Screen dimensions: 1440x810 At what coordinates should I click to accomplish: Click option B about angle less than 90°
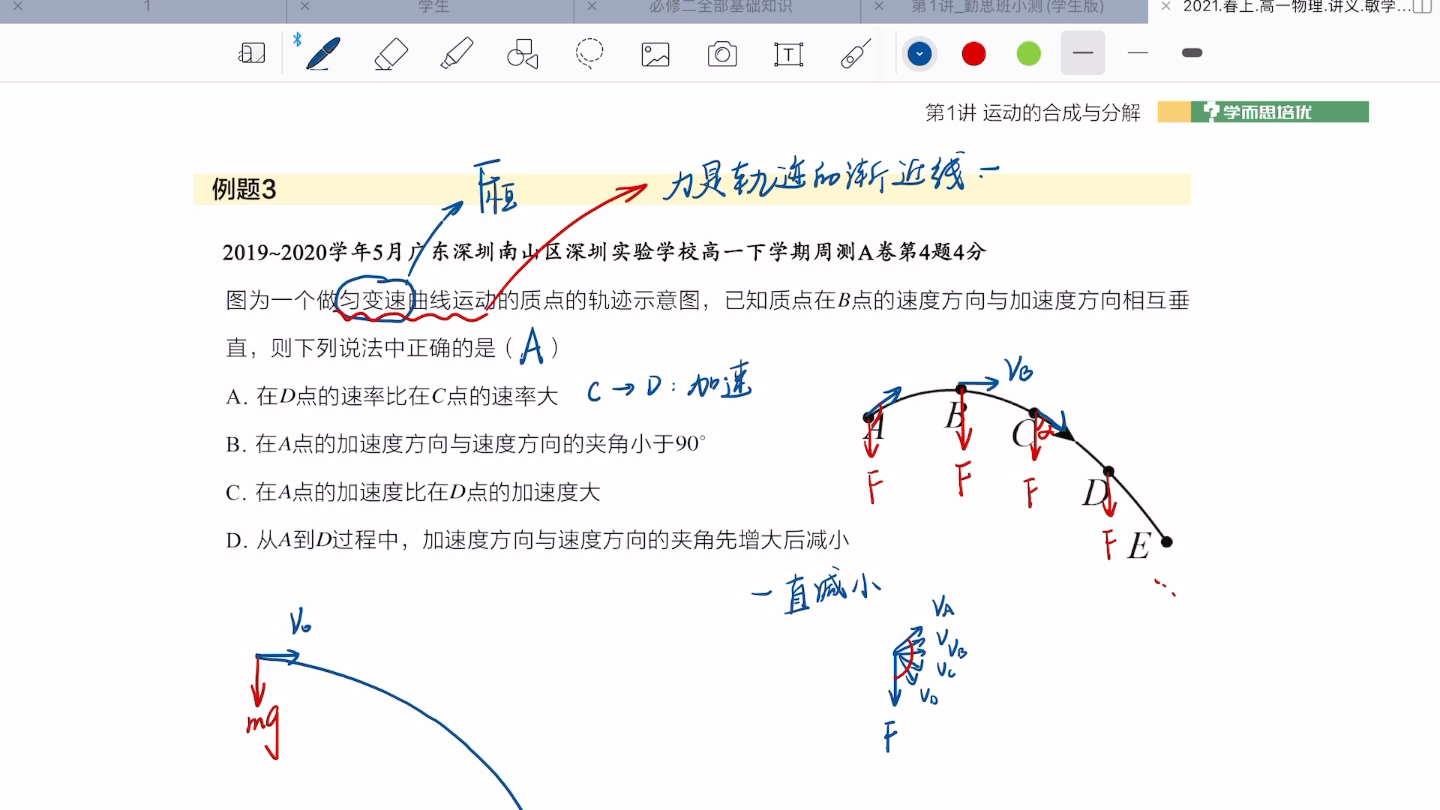tap(466, 444)
